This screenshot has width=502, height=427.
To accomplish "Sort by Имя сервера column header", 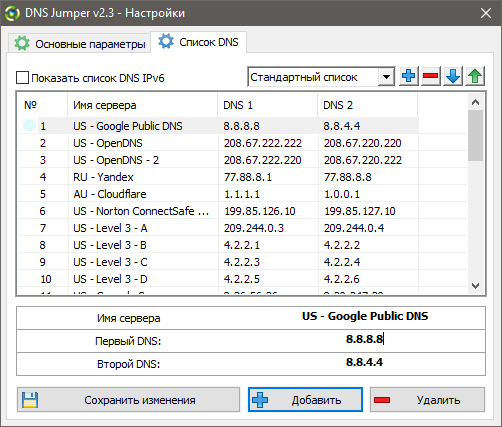I will [142, 105].
